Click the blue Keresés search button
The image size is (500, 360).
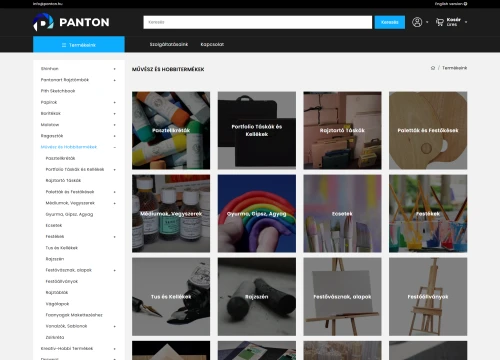tap(390, 22)
